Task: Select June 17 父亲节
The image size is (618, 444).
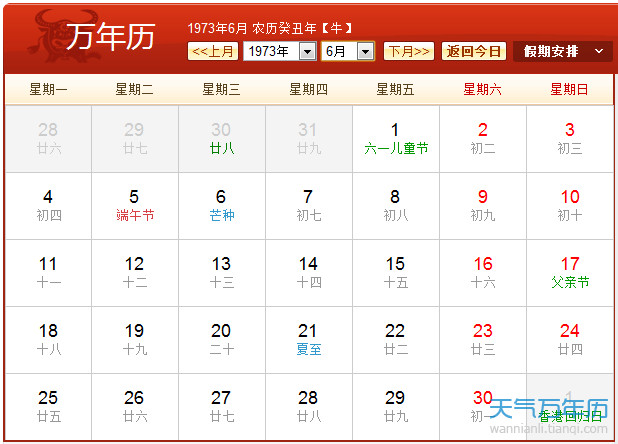Action: coord(570,273)
